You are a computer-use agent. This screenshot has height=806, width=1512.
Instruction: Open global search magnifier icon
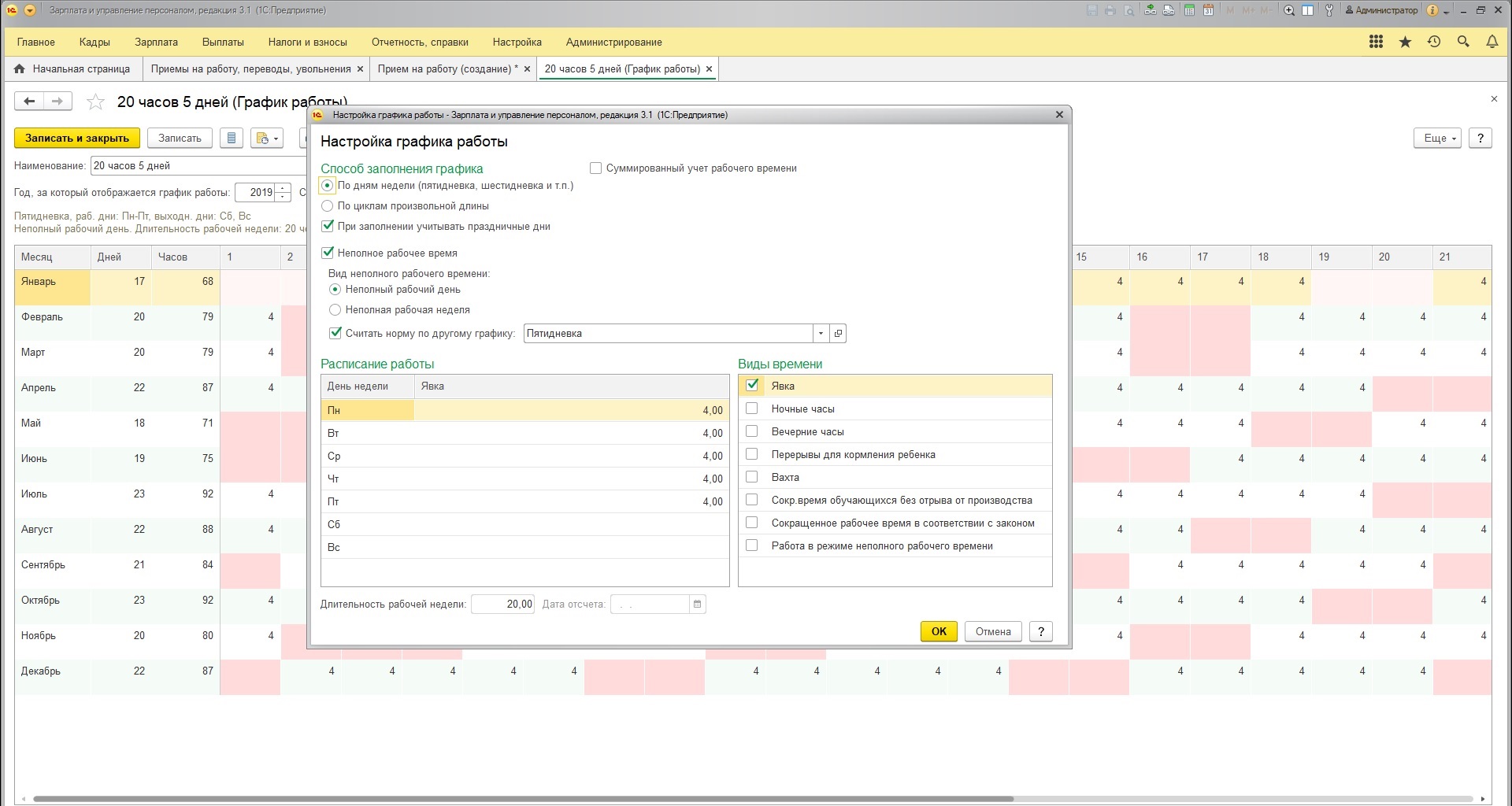tap(1463, 42)
